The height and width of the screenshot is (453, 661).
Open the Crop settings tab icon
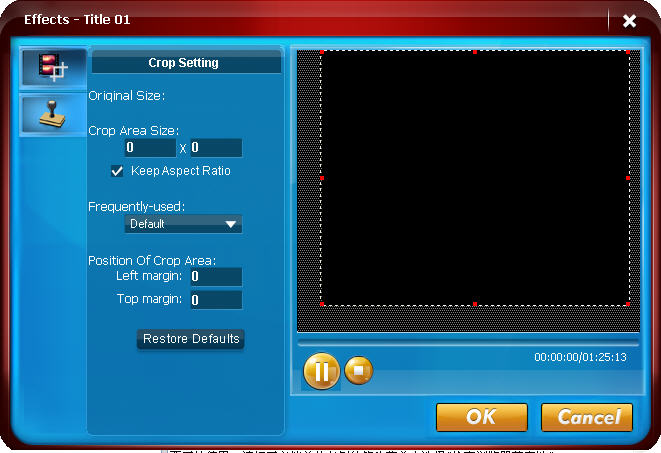[x=52, y=68]
